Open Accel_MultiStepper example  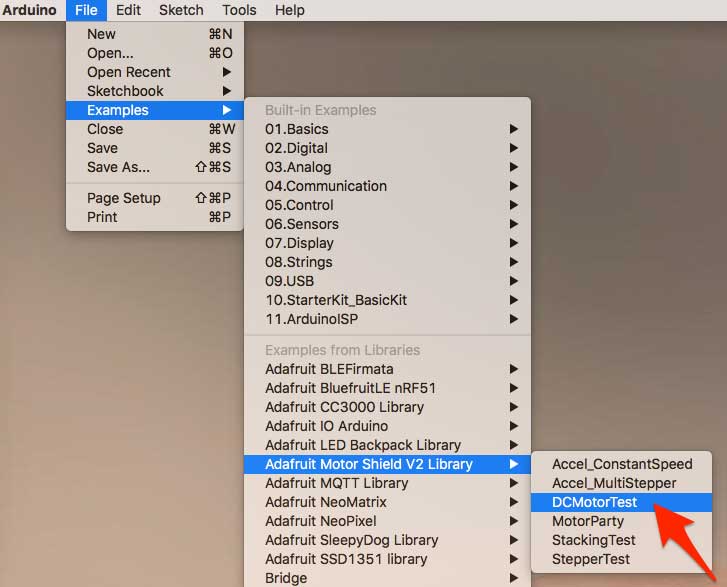pos(614,483)
